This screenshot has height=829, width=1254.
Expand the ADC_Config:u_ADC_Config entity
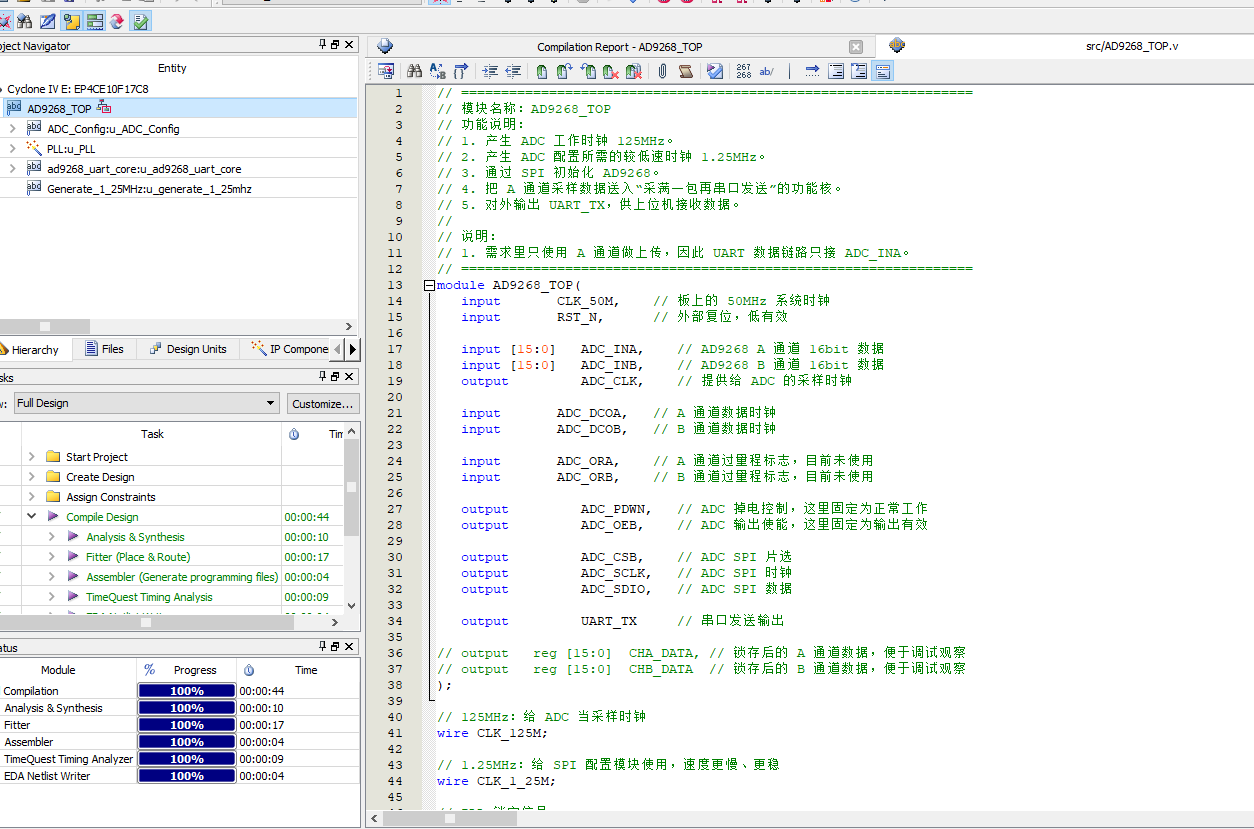(x=12, y=129)
